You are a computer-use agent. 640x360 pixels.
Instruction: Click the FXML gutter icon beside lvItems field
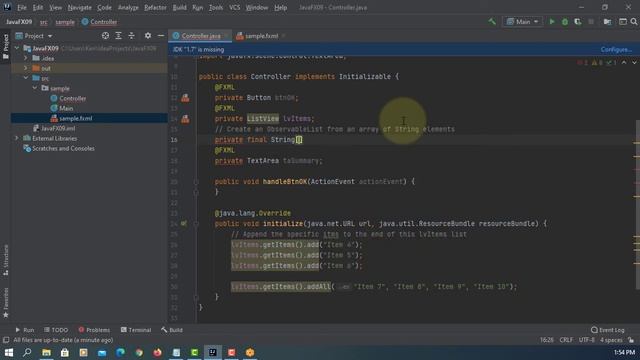click(185, 119)
